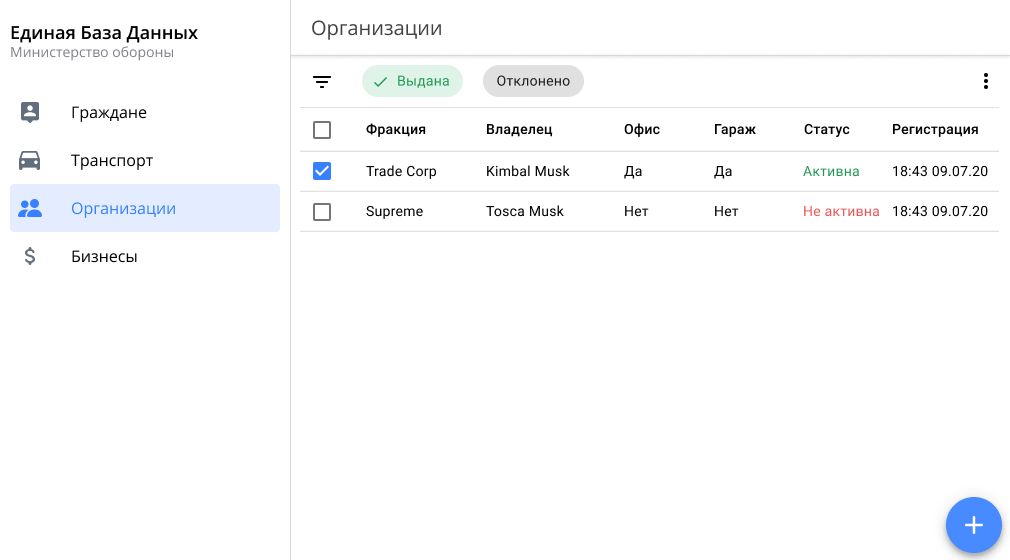Click the checkmark in Выдана chip
This screenshot has height=560, width=1010.
(380, 82)
